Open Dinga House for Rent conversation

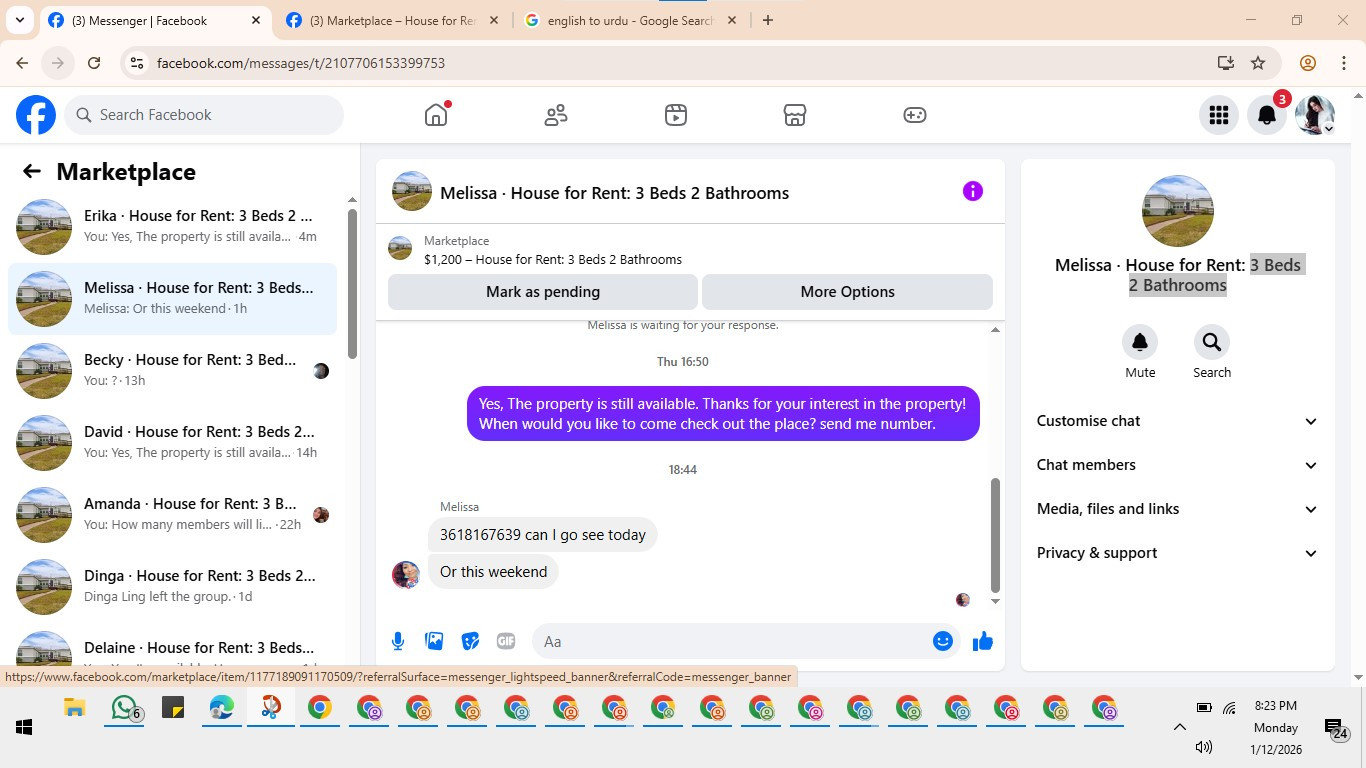coord(172,586)
